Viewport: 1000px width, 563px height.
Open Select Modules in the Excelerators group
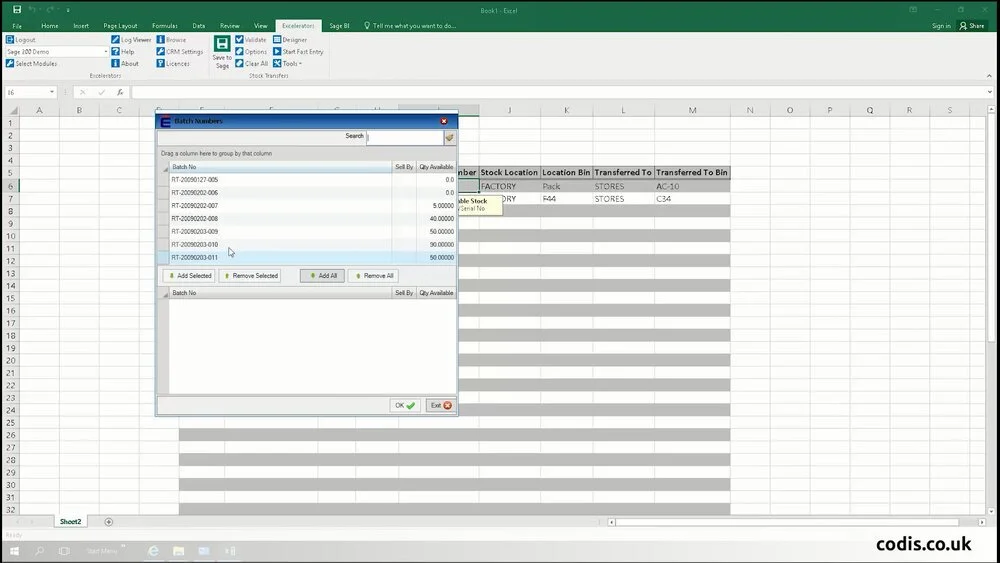tap(31, 64)
